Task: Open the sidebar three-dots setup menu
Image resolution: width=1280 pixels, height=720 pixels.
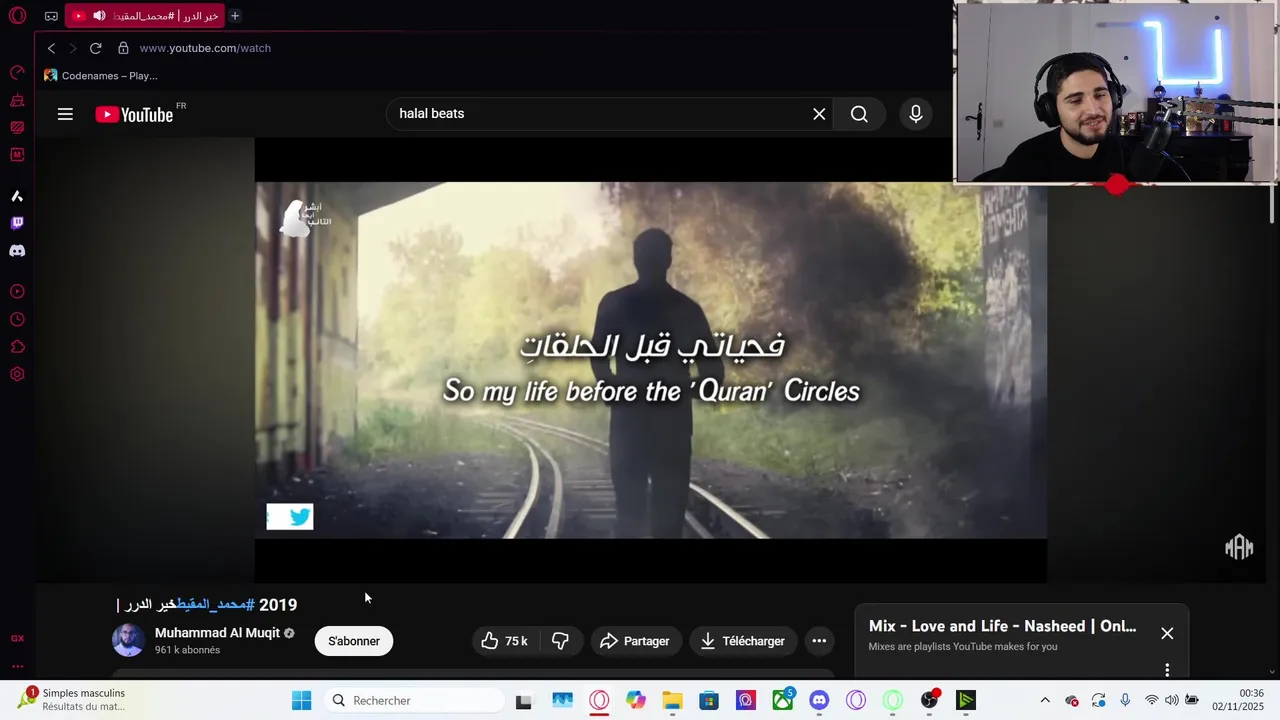Action: 17,666
